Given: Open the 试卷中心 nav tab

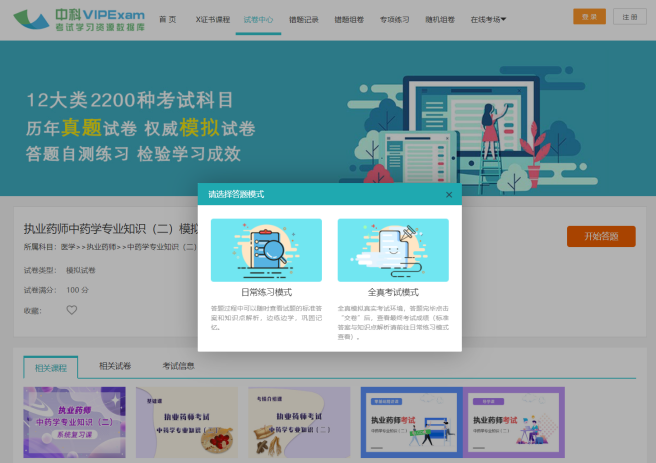Looking at the screenshot, I should 257,19.
